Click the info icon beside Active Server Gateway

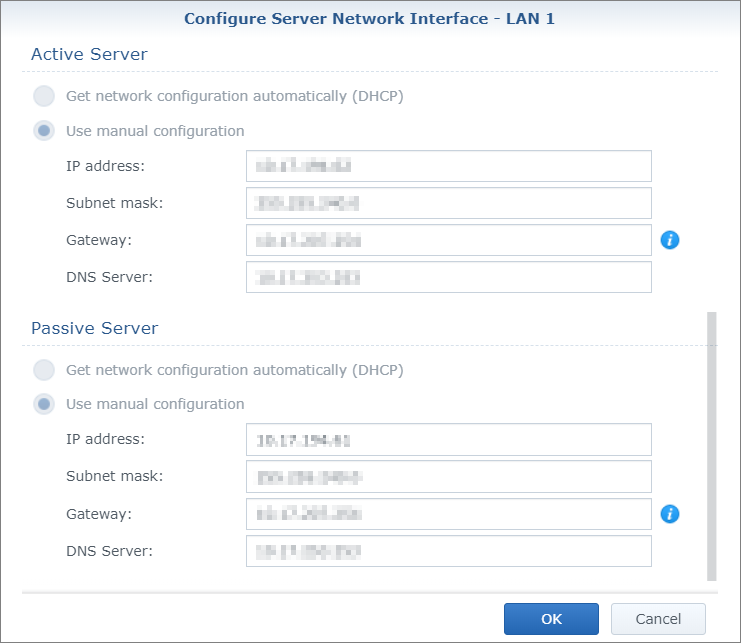(x=670, y=240)
